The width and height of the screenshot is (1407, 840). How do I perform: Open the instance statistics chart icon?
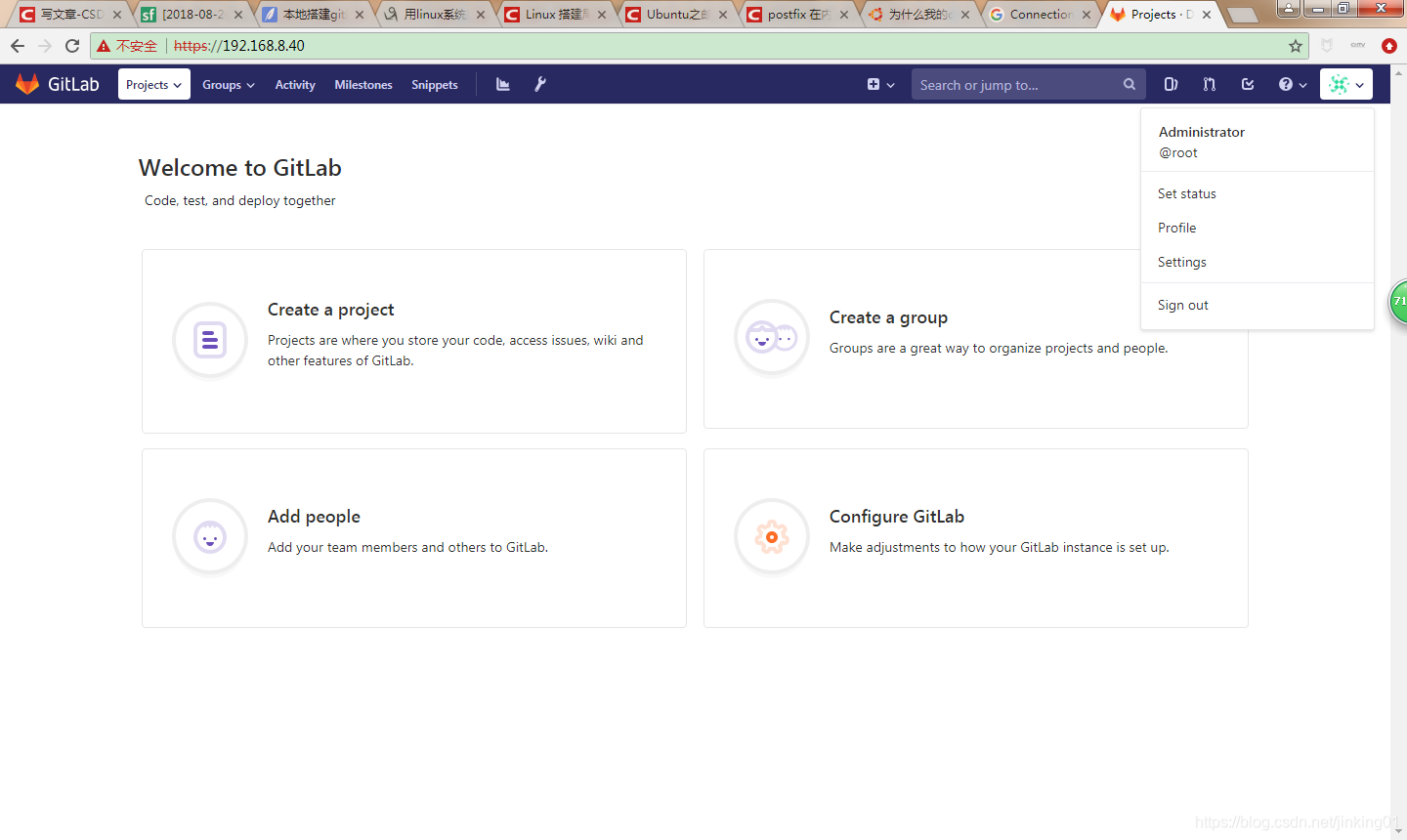pos(503,85)
